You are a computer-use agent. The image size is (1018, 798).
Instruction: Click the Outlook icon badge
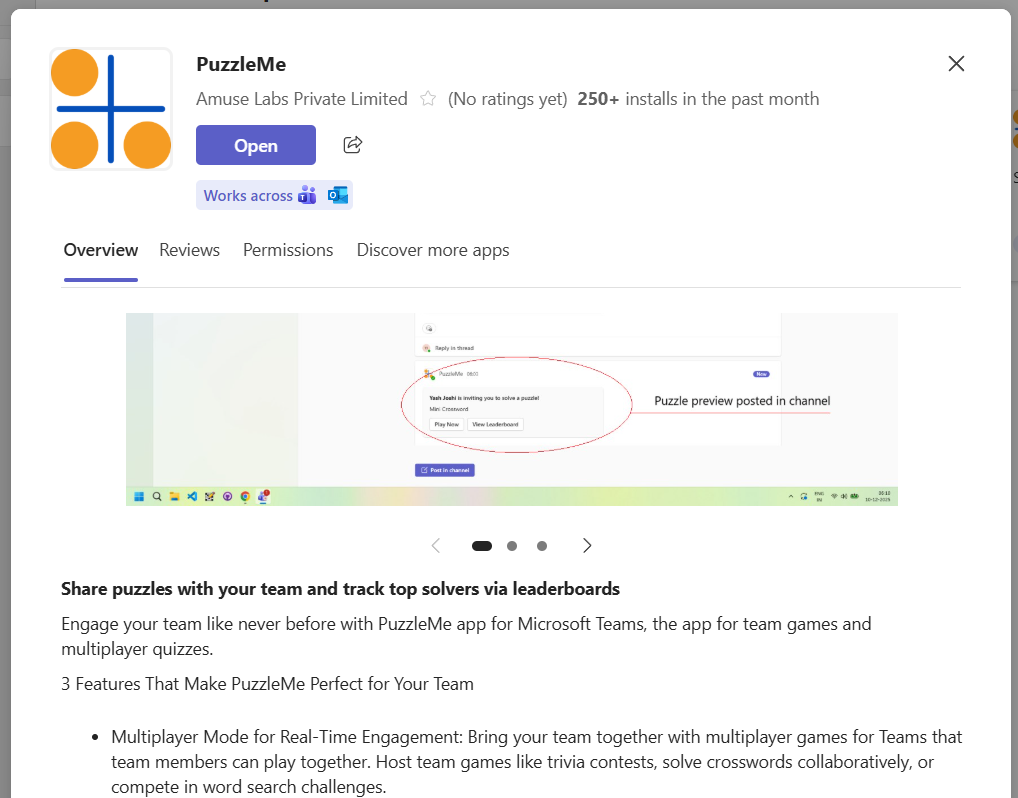[338, 196]
